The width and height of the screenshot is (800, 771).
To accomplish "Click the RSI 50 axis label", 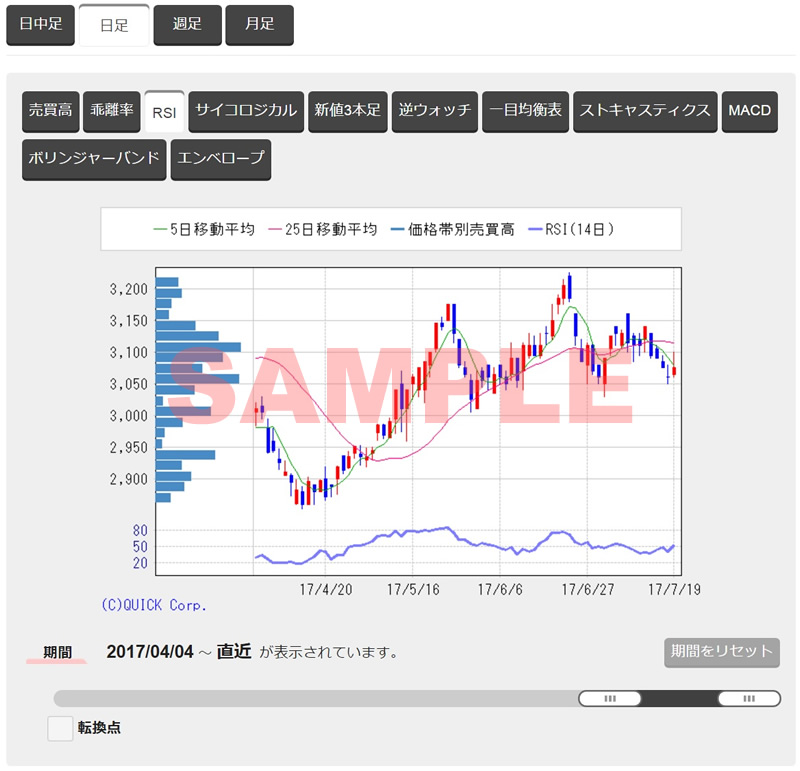I will (x=140, y=547).
